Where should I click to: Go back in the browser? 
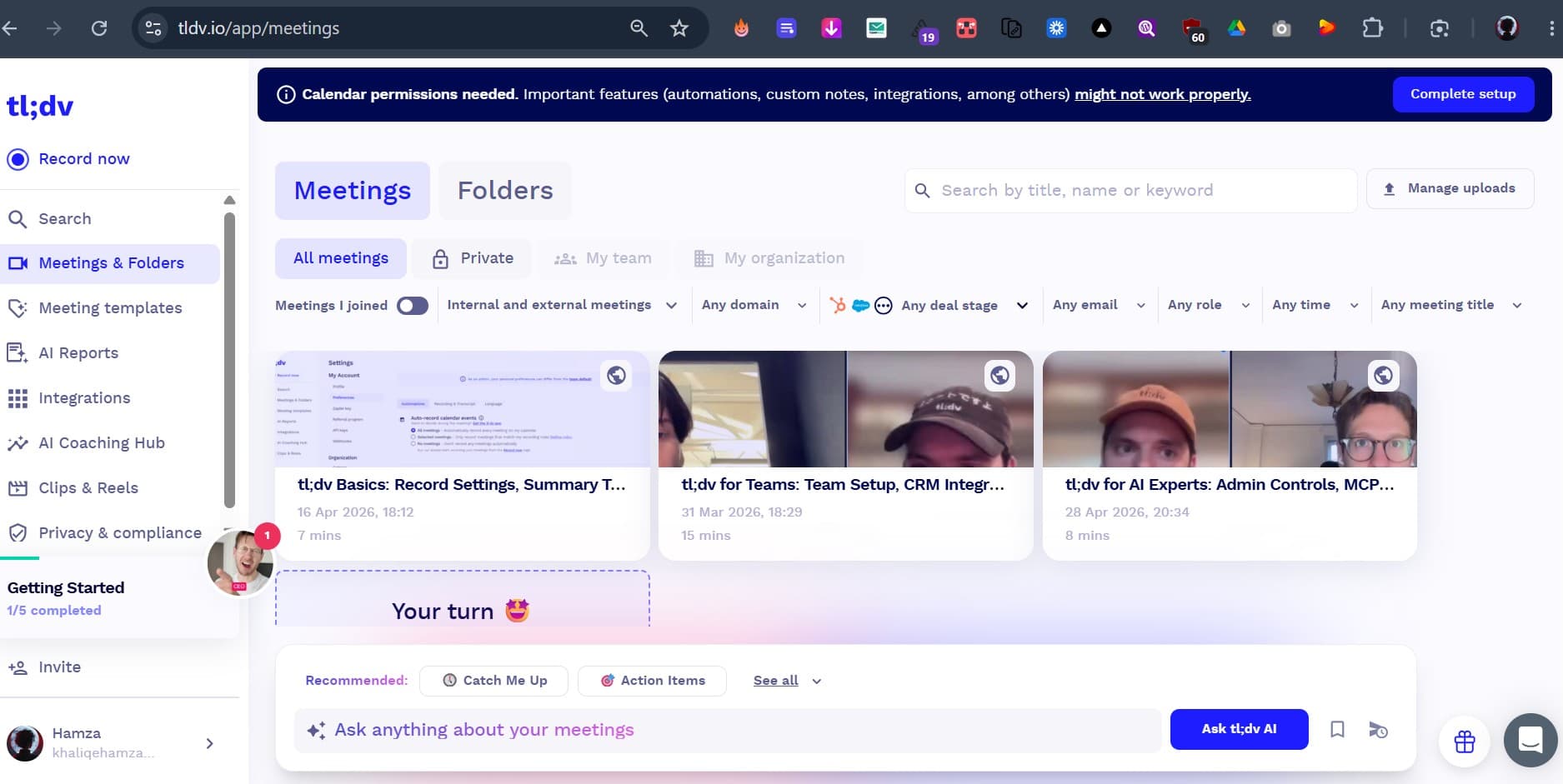[11, 28]
